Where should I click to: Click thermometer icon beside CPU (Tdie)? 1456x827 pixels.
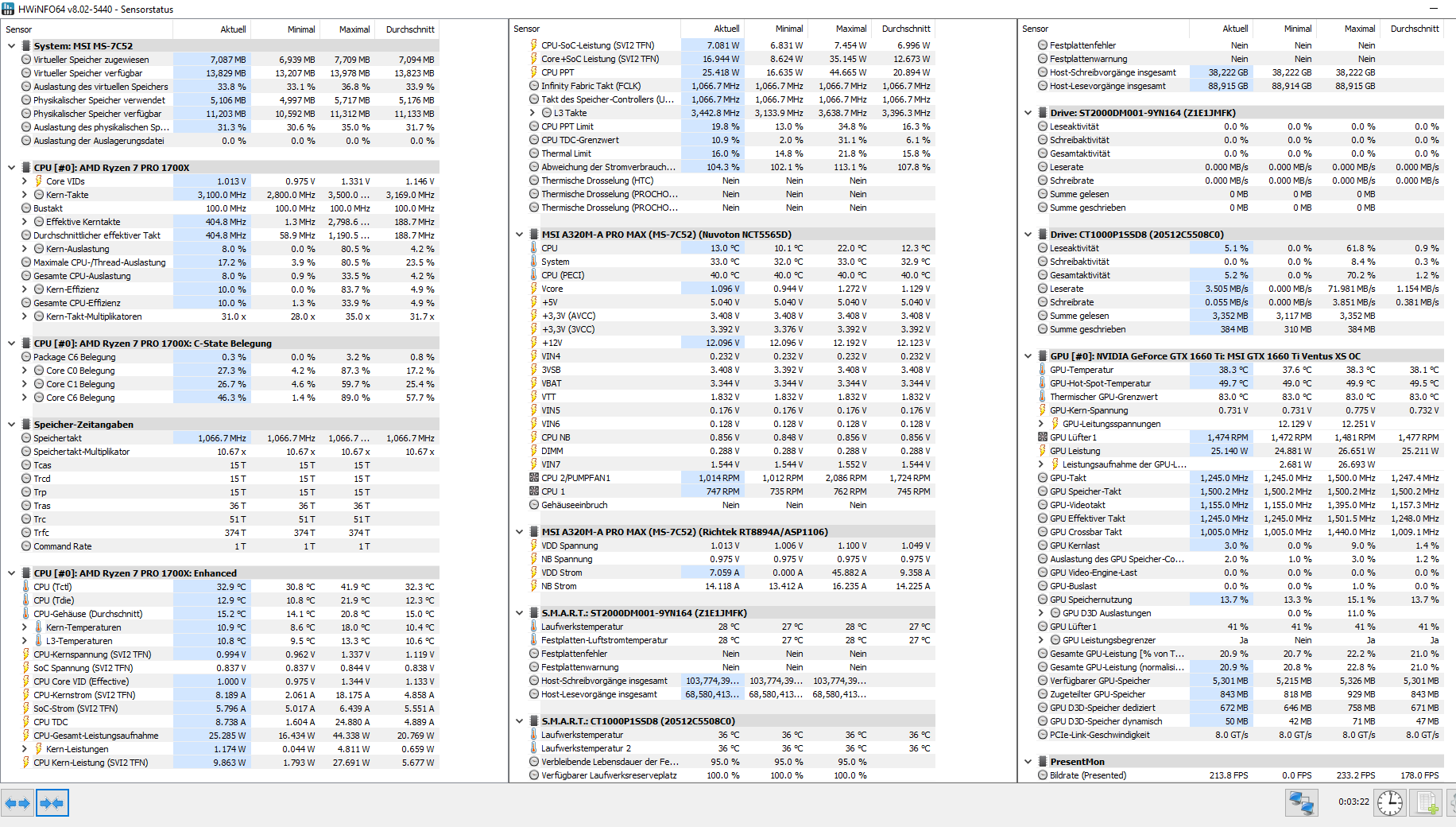click(26, 600)
